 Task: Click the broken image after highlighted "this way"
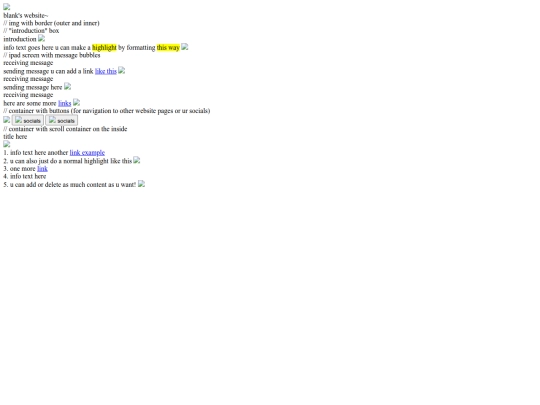[x=185, y=47]
